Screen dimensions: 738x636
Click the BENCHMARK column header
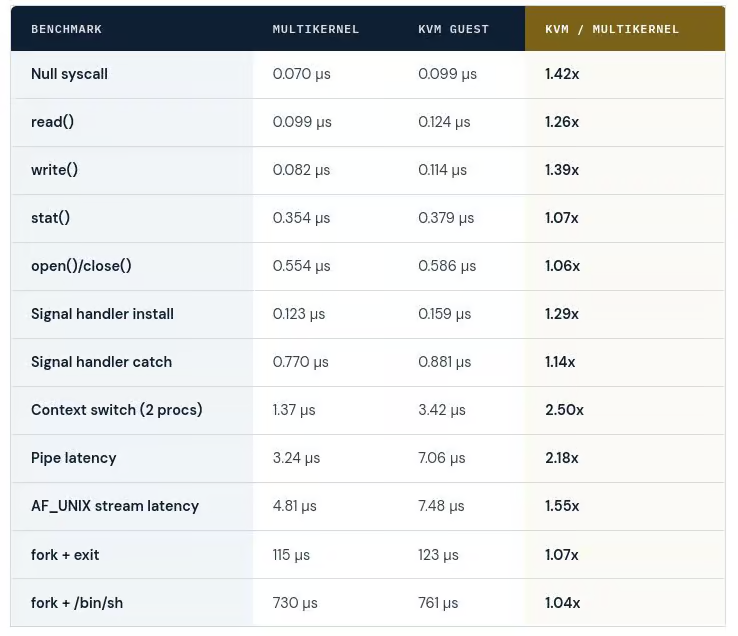click(66, 29)
